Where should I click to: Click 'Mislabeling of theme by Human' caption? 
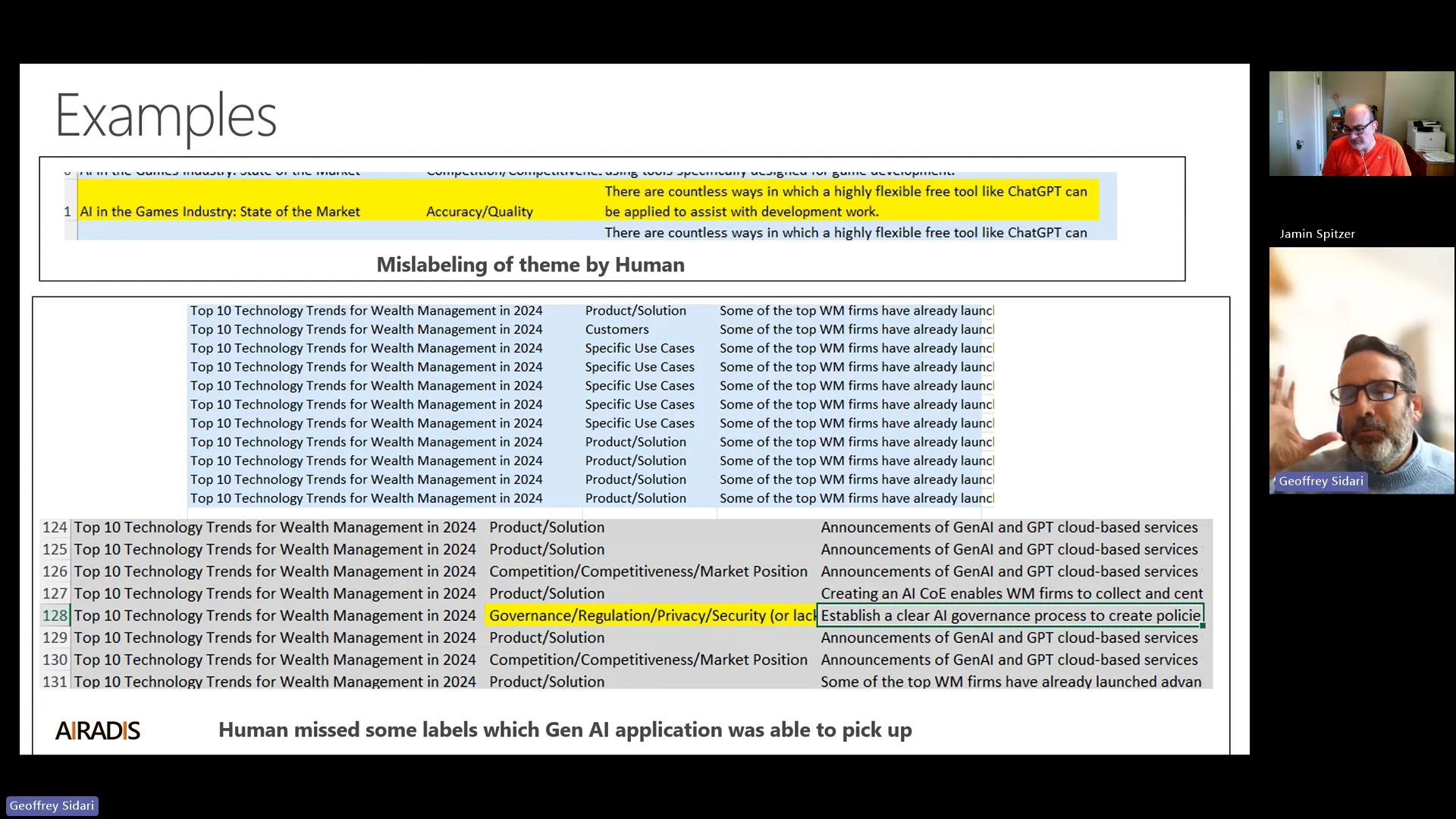530,265
